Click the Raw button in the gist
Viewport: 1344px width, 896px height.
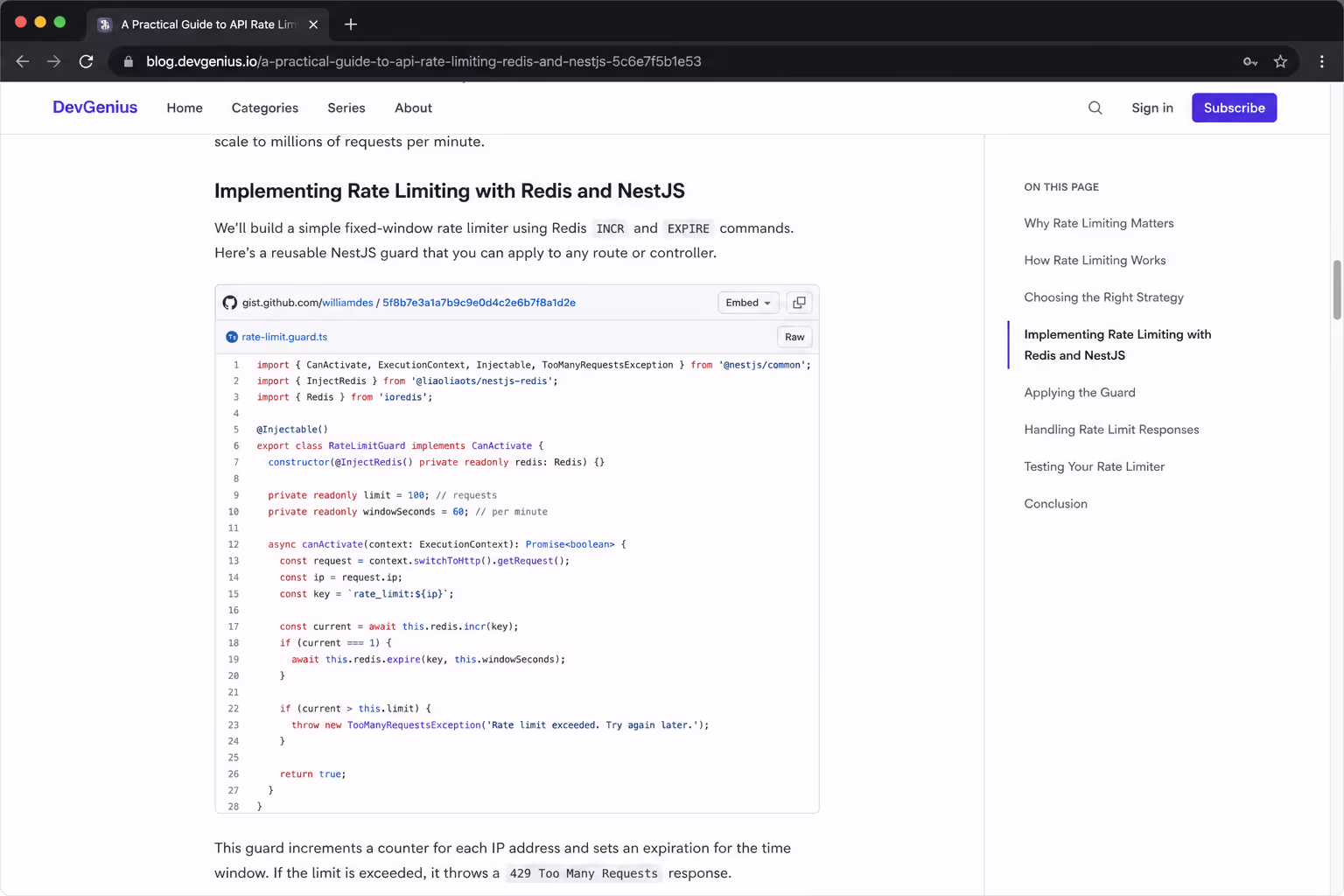[794, 337]
